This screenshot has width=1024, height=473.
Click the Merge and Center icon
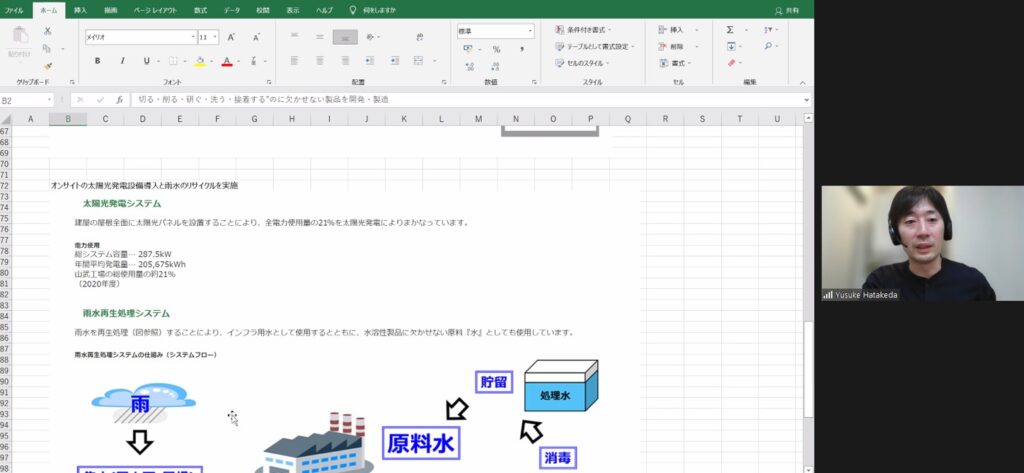419,61
